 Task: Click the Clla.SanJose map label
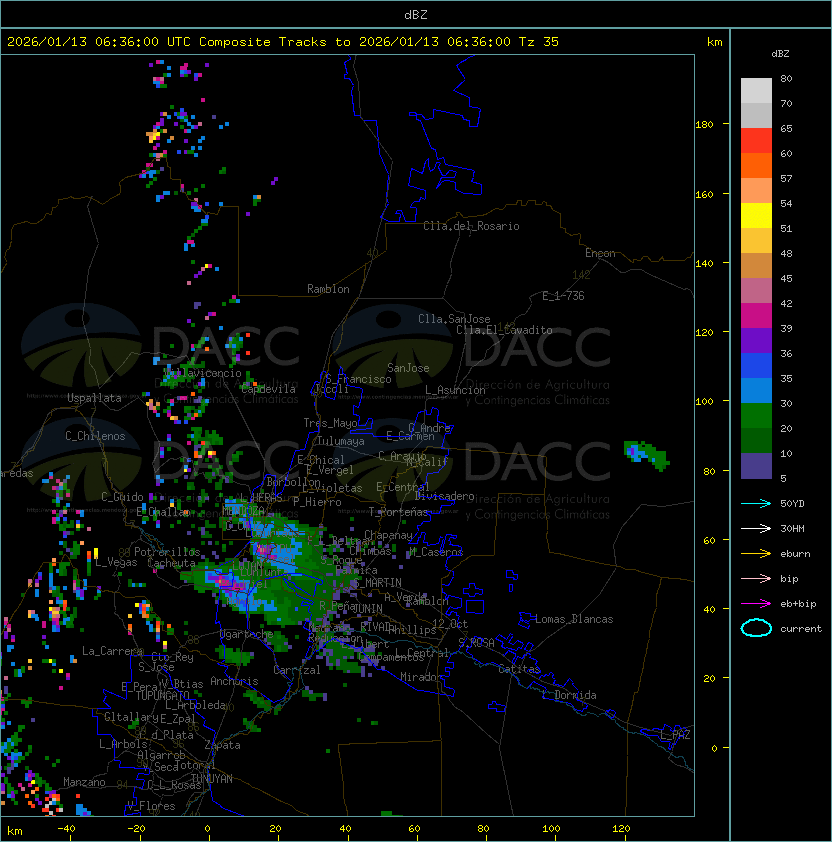[x=454, y=319]
